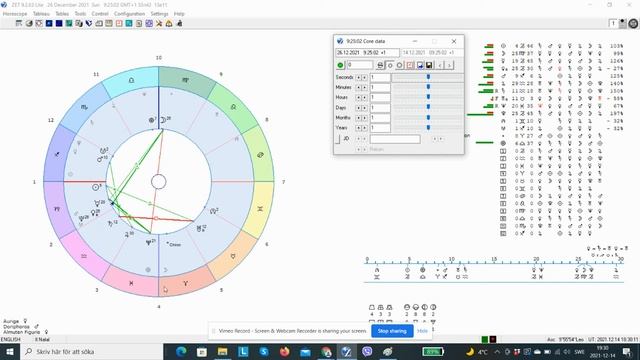Click Stop sharing button

392,331
